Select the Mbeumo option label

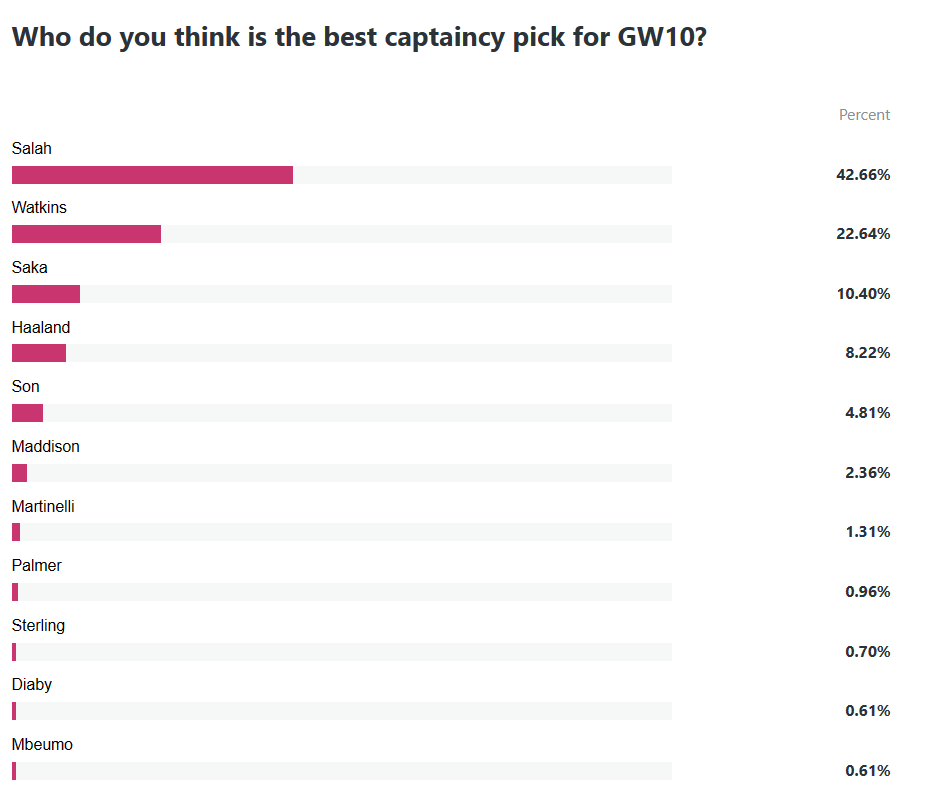click(42, 744)
